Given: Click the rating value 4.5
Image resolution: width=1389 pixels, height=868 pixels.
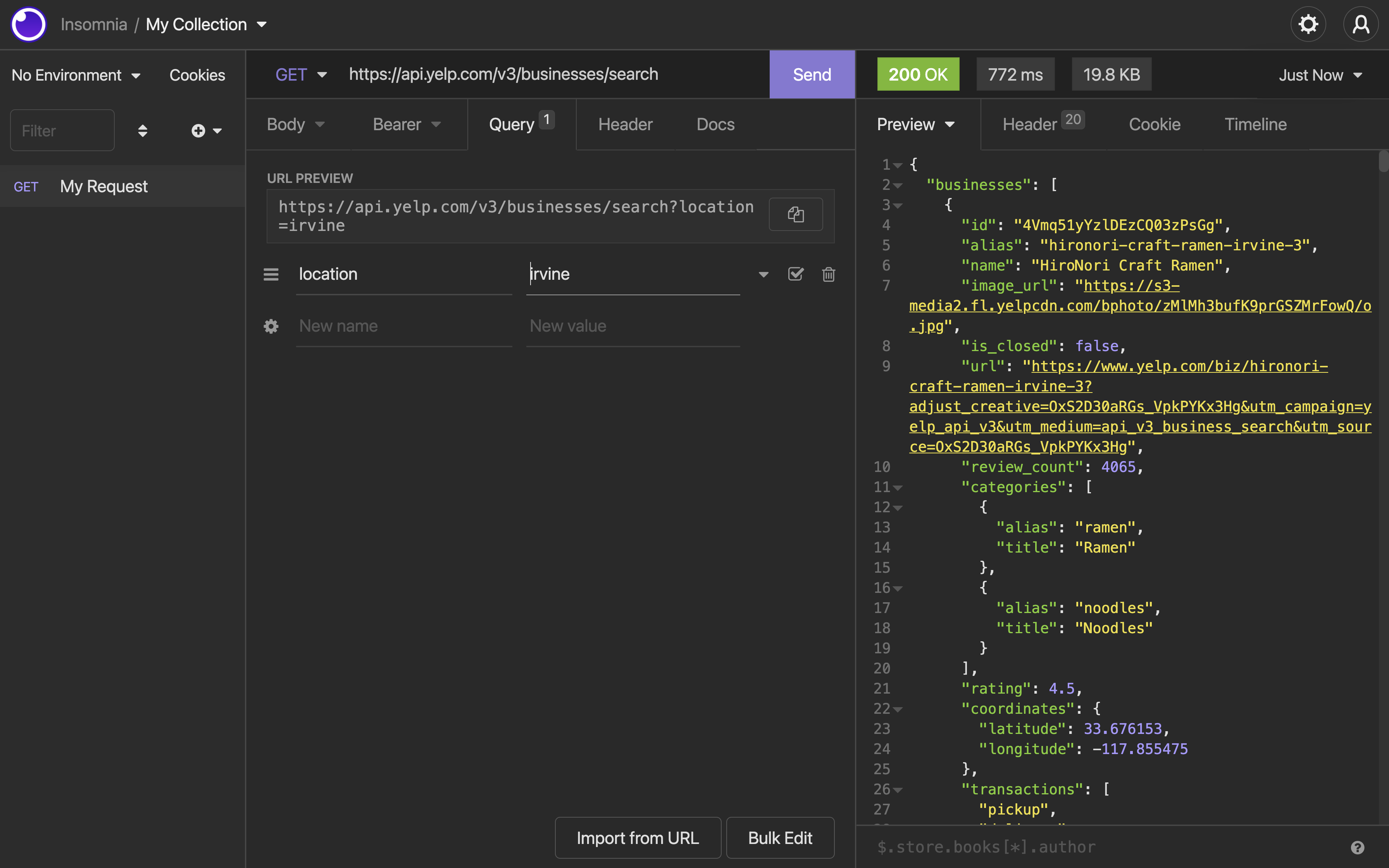Looking at the screenshot, I should click(1061, 689).
